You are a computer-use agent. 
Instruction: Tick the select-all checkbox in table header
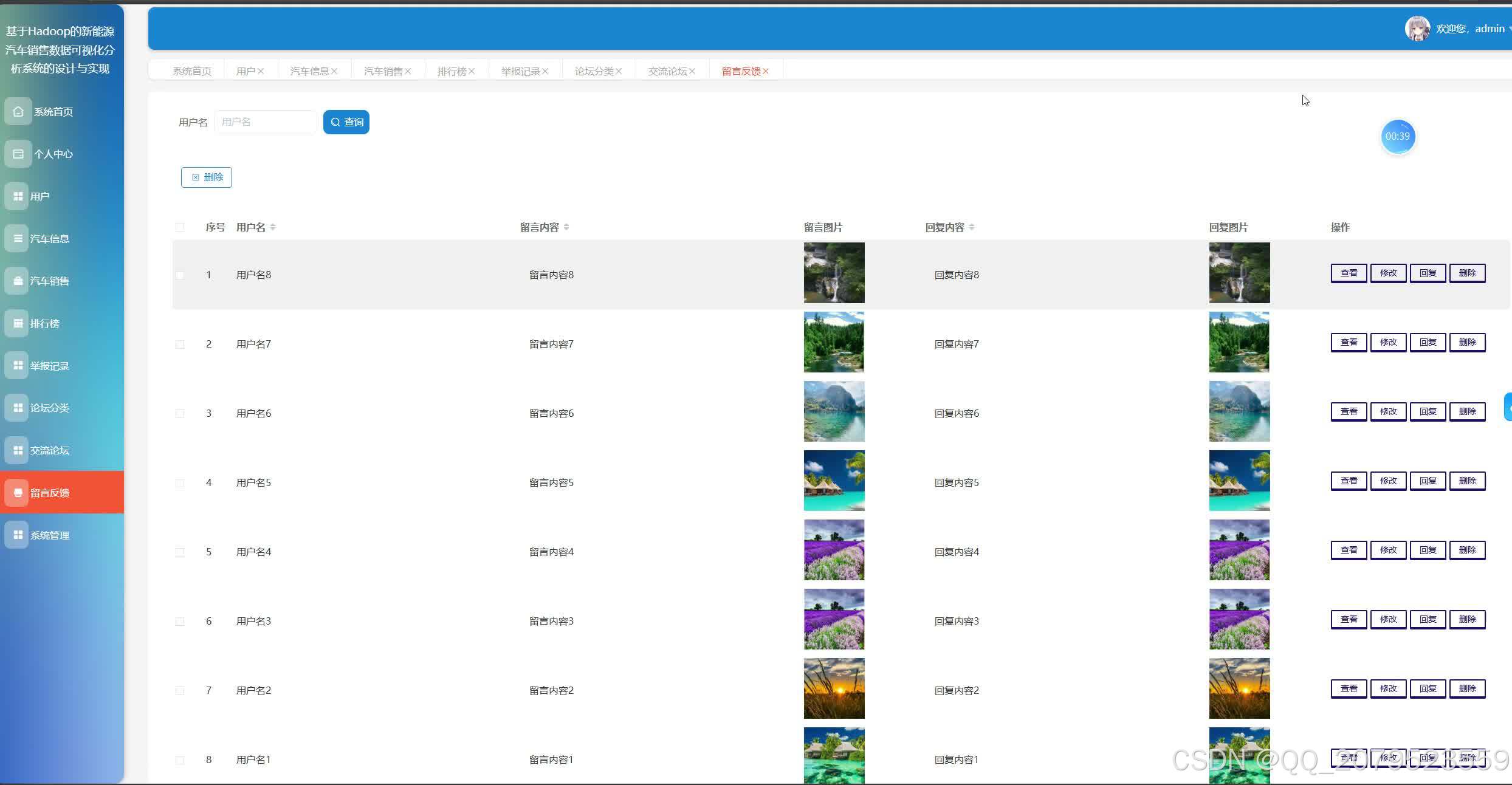click(180, 227)
